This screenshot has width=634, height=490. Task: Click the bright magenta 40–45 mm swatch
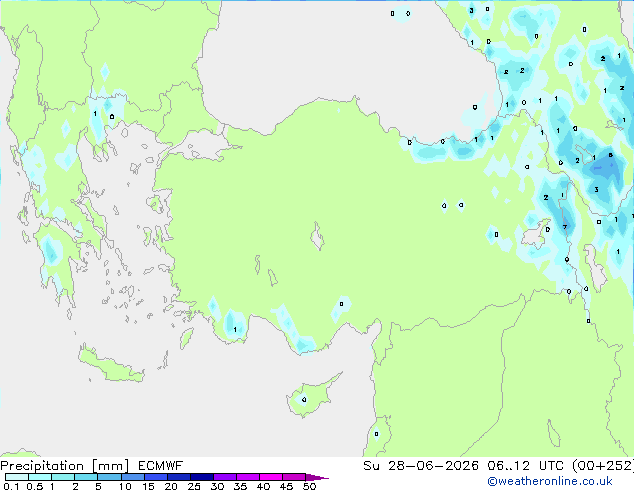(x=271, y=477)
